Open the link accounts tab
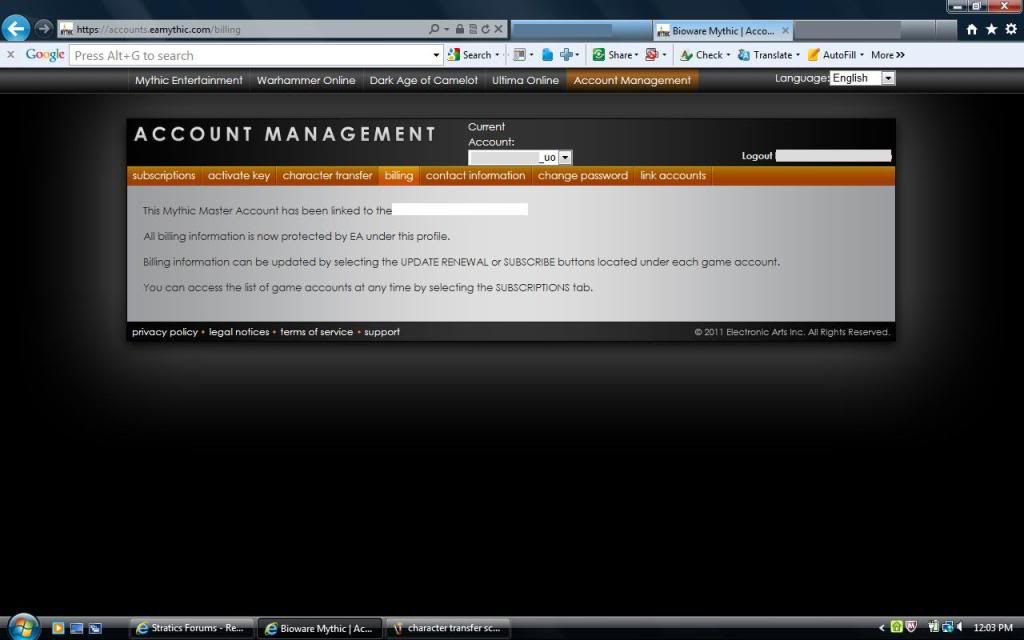 [x=673, y=176]
